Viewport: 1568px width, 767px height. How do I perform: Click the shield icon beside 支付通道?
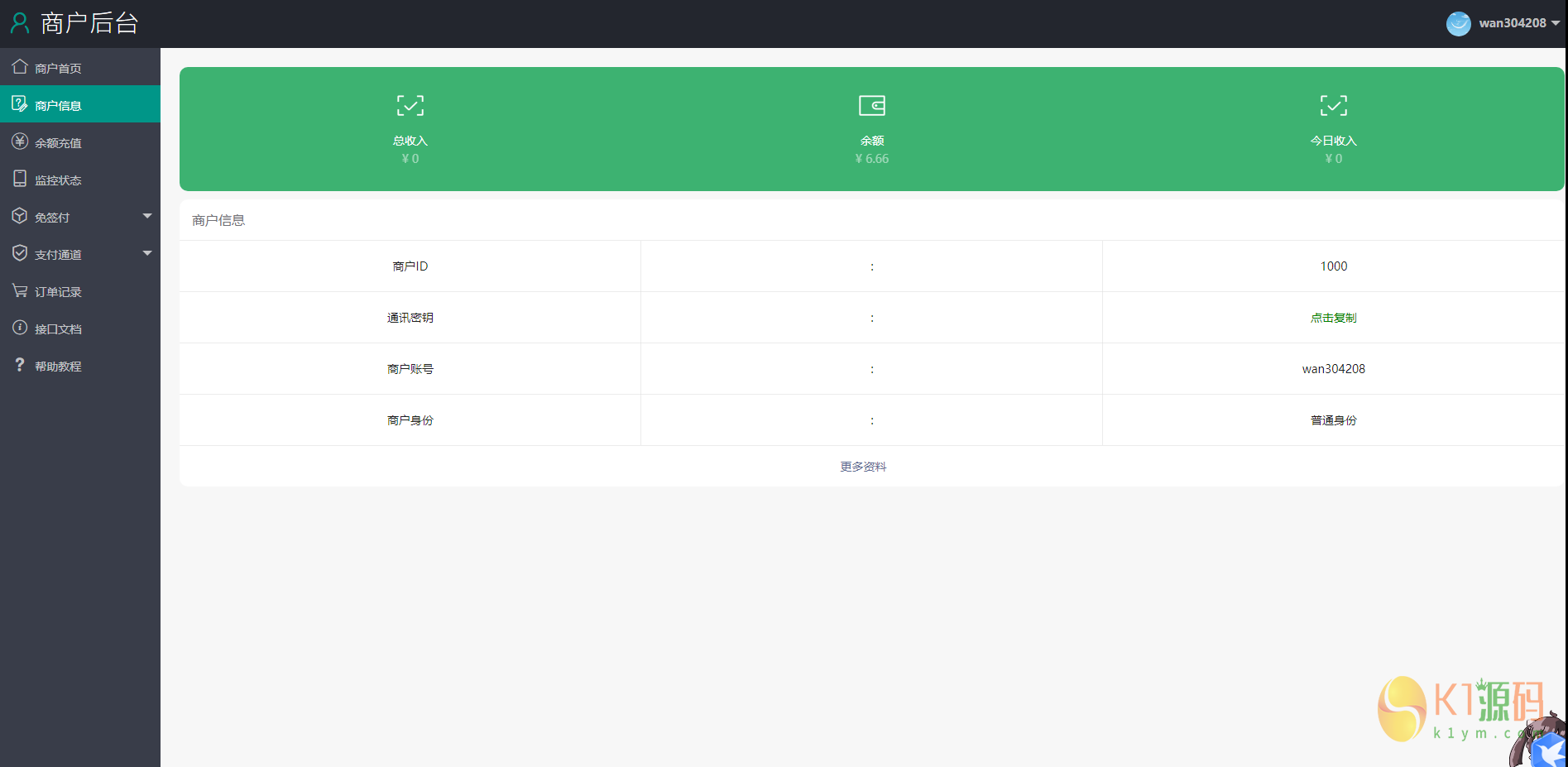[20, 253]
